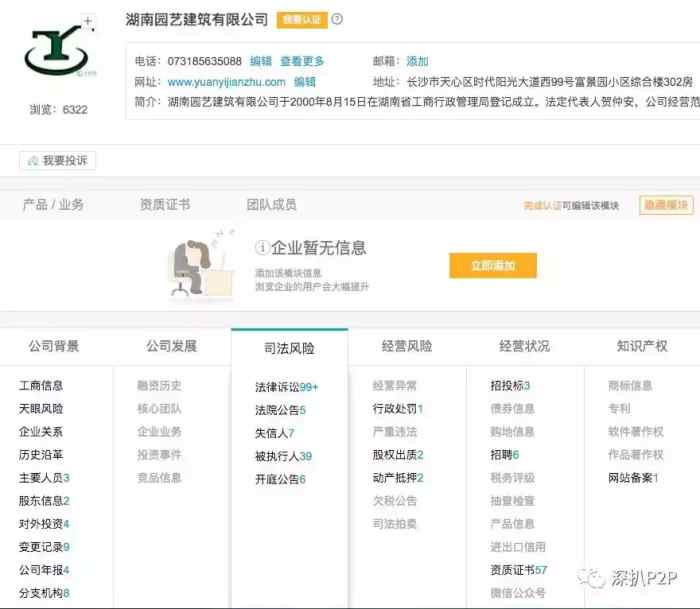Screen dimensions: 700x609
Task: Open the www.yuanyijianzhu.com website link
Action: coord(226,82)
